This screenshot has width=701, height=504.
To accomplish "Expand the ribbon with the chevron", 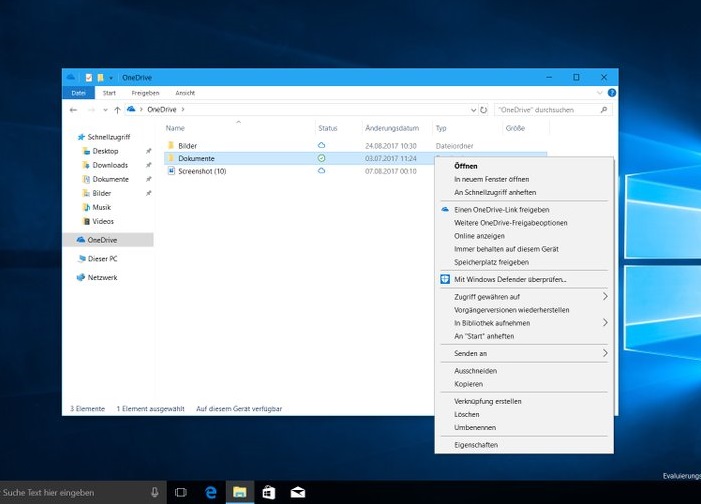I will [600, 93].
